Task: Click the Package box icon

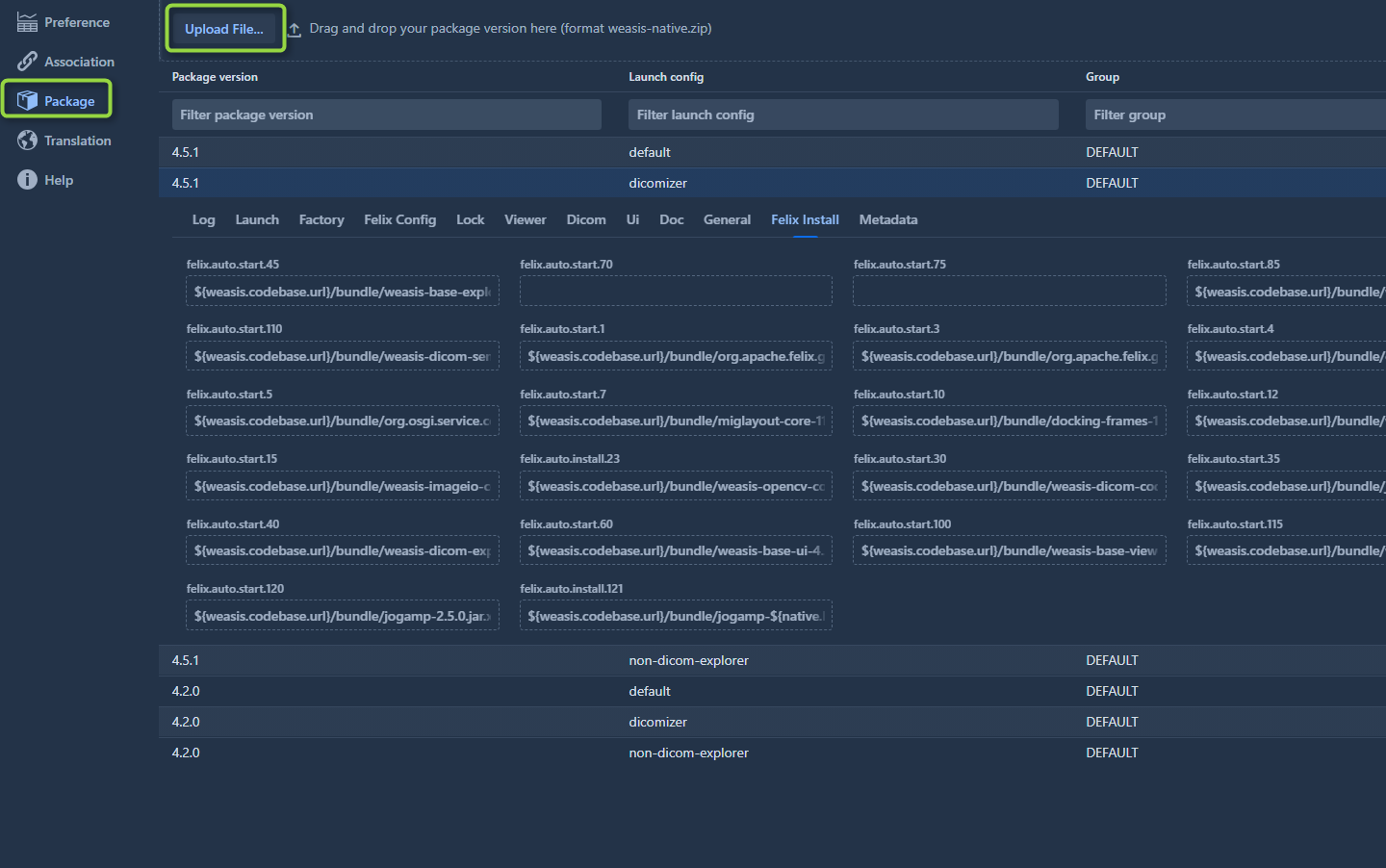Action: coord(27,101)
